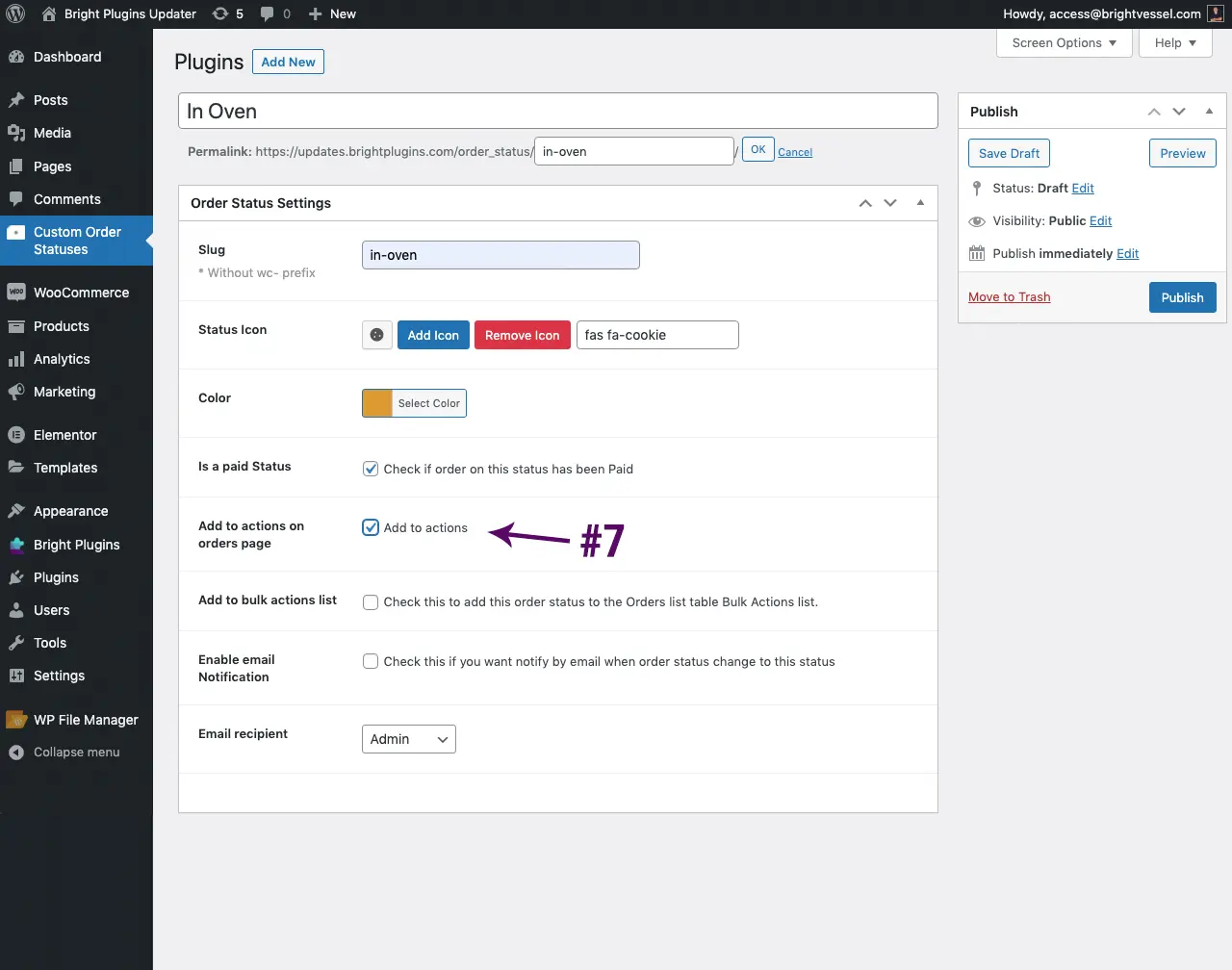Click the Publish button
The width and height of the screenshot is (1232, 970).
point(1182,296)
